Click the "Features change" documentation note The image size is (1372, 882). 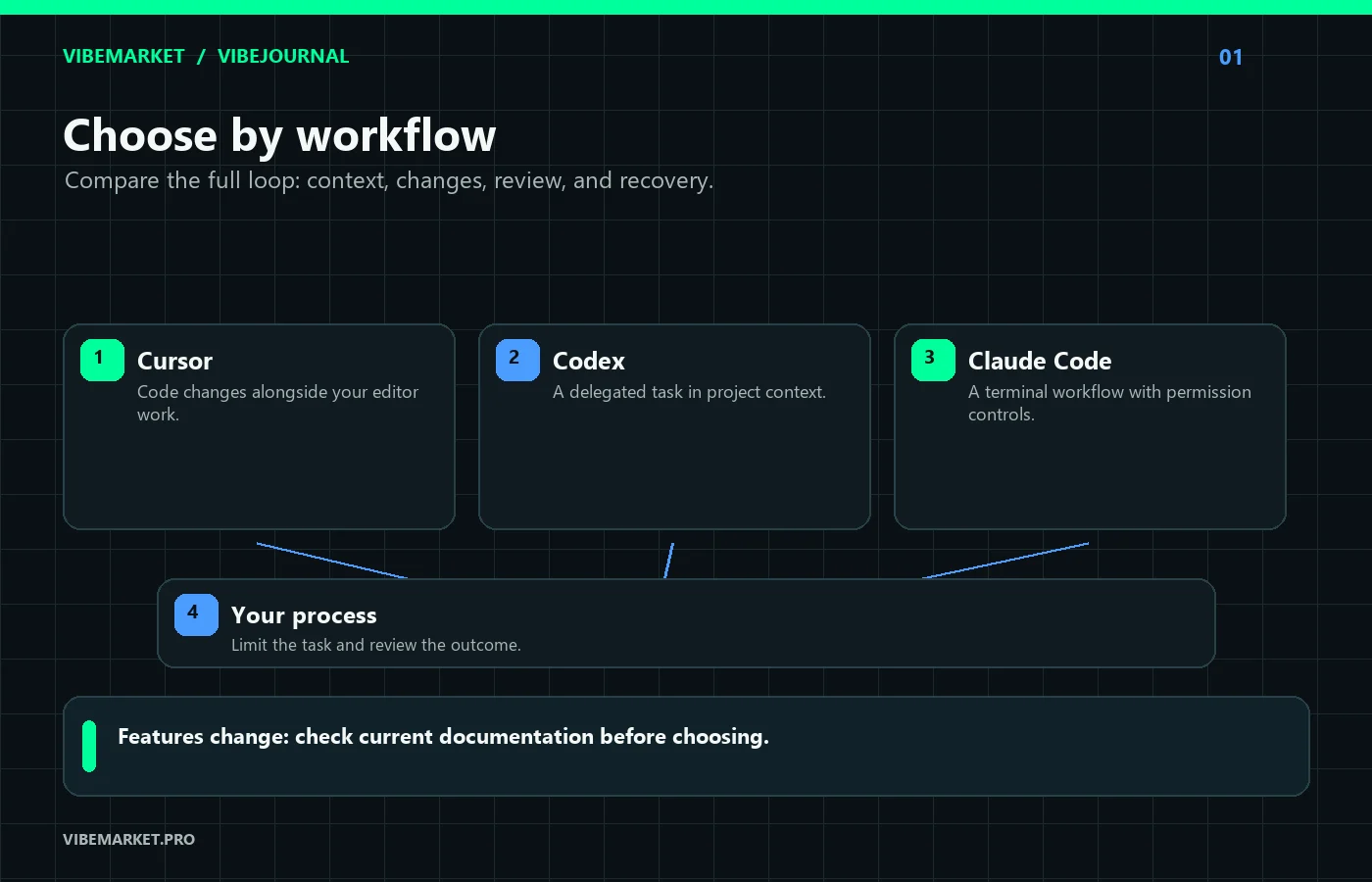tap(443, 737)
